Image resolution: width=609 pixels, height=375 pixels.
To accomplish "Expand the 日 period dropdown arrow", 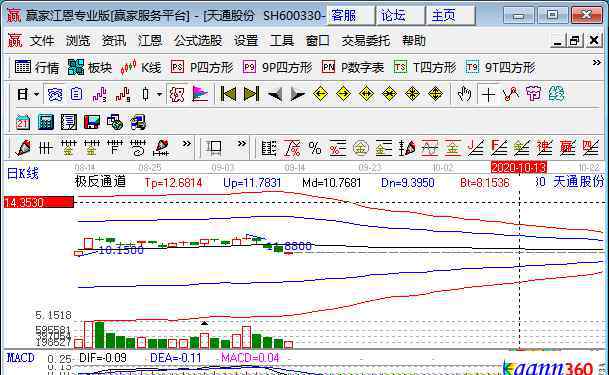I will 37,94.
